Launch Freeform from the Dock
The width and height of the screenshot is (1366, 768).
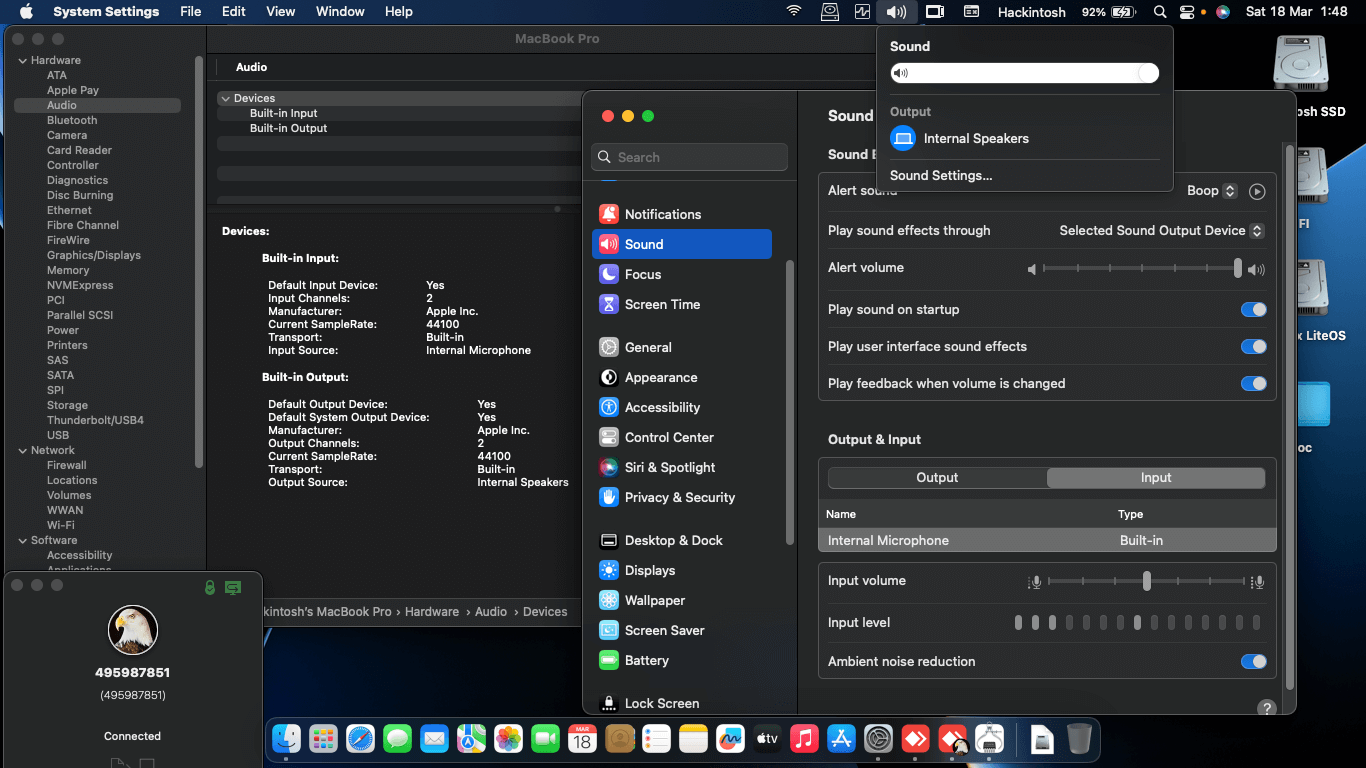[x=730, y=739]
